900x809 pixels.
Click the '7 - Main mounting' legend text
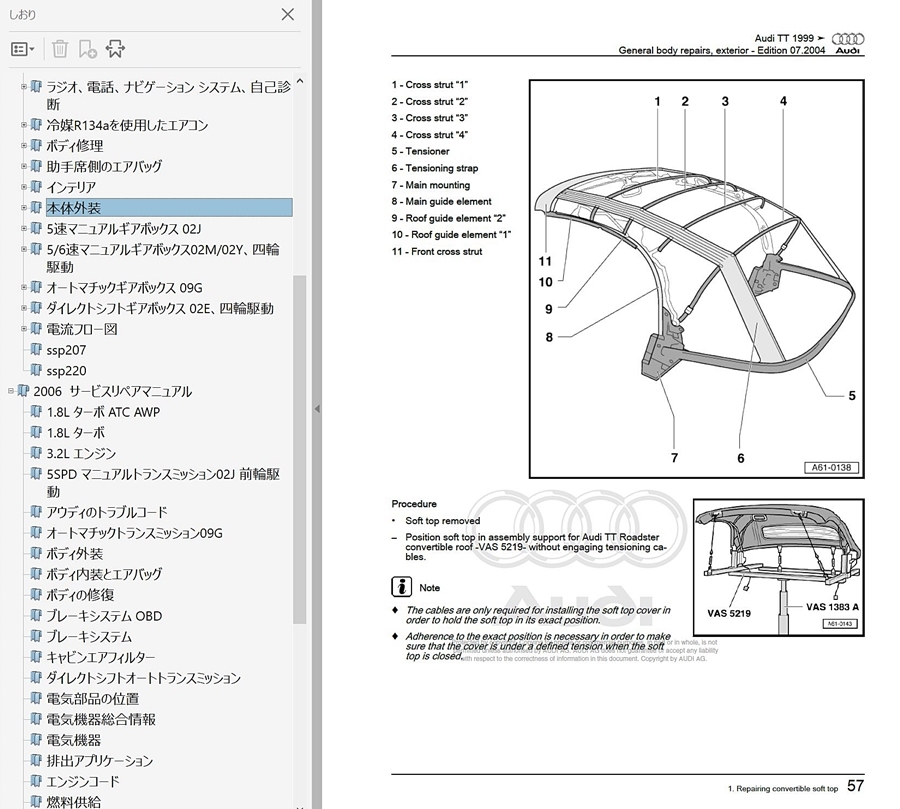point(430,185)
